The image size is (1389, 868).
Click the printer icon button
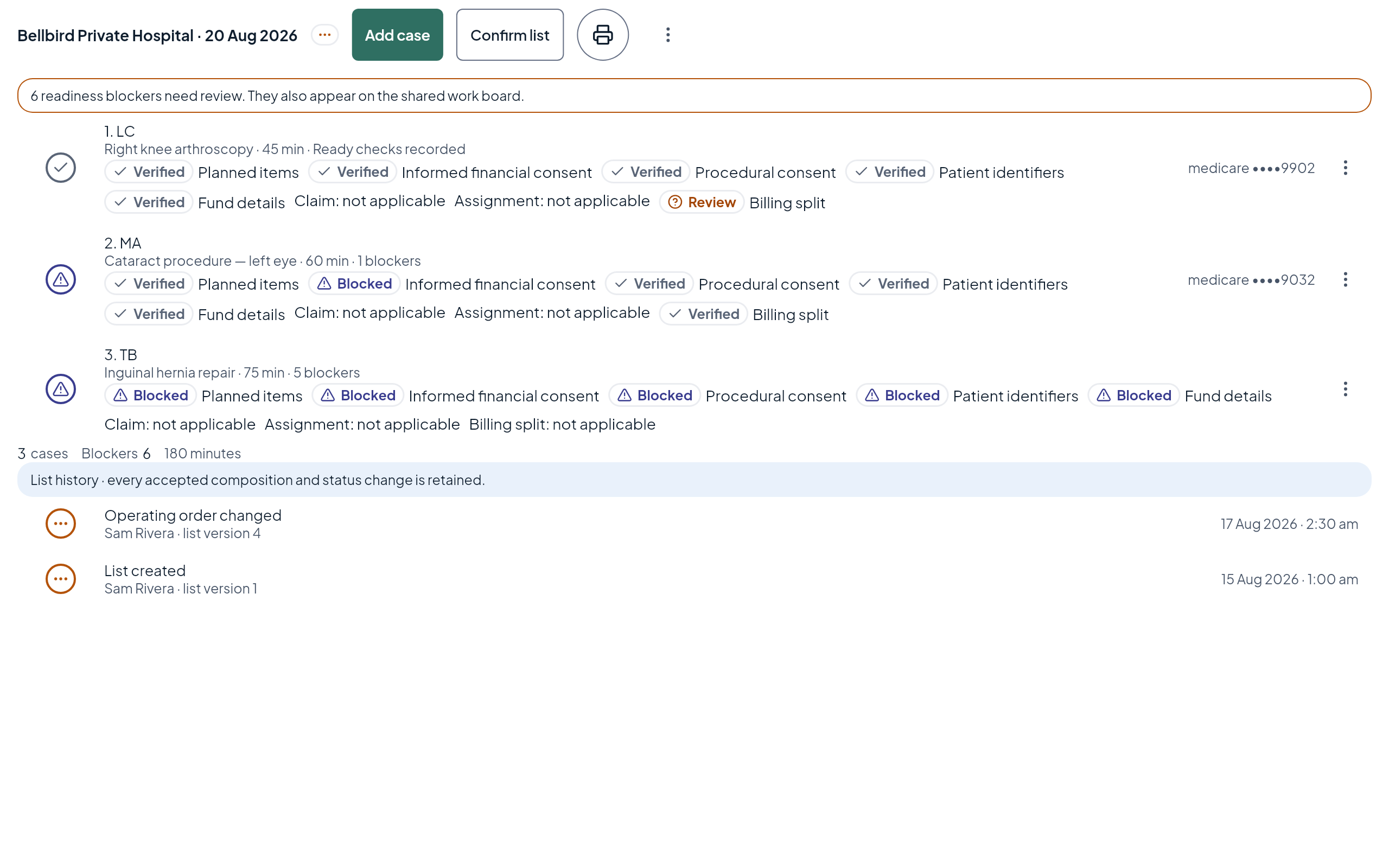[602, 34]
